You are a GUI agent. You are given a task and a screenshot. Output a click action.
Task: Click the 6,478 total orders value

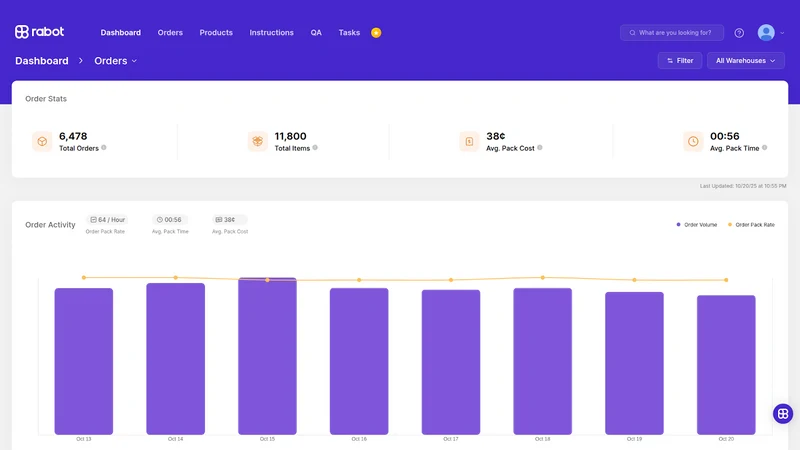pos(73,136)
